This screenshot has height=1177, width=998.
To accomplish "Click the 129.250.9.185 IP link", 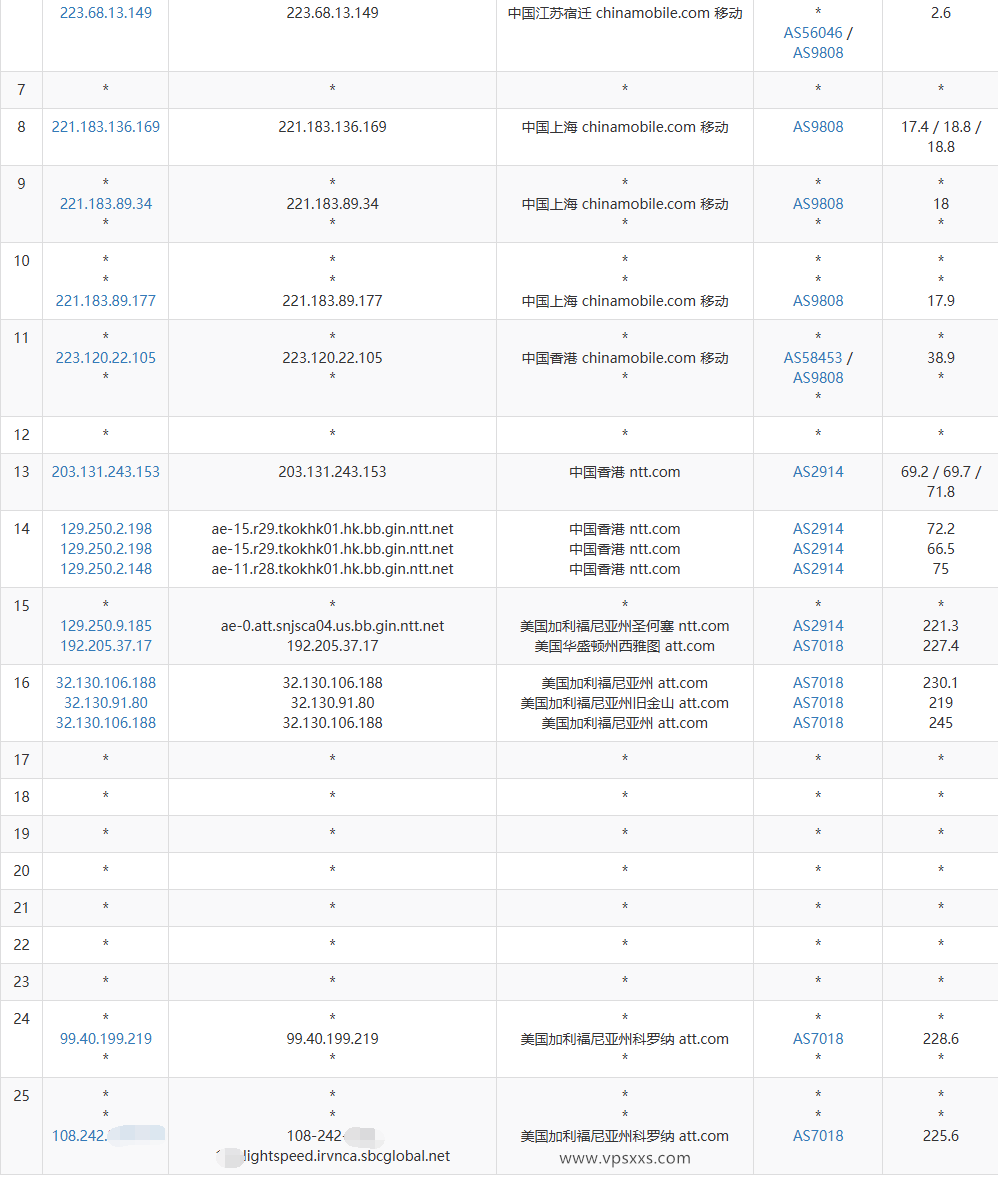I will click(106, 626).
